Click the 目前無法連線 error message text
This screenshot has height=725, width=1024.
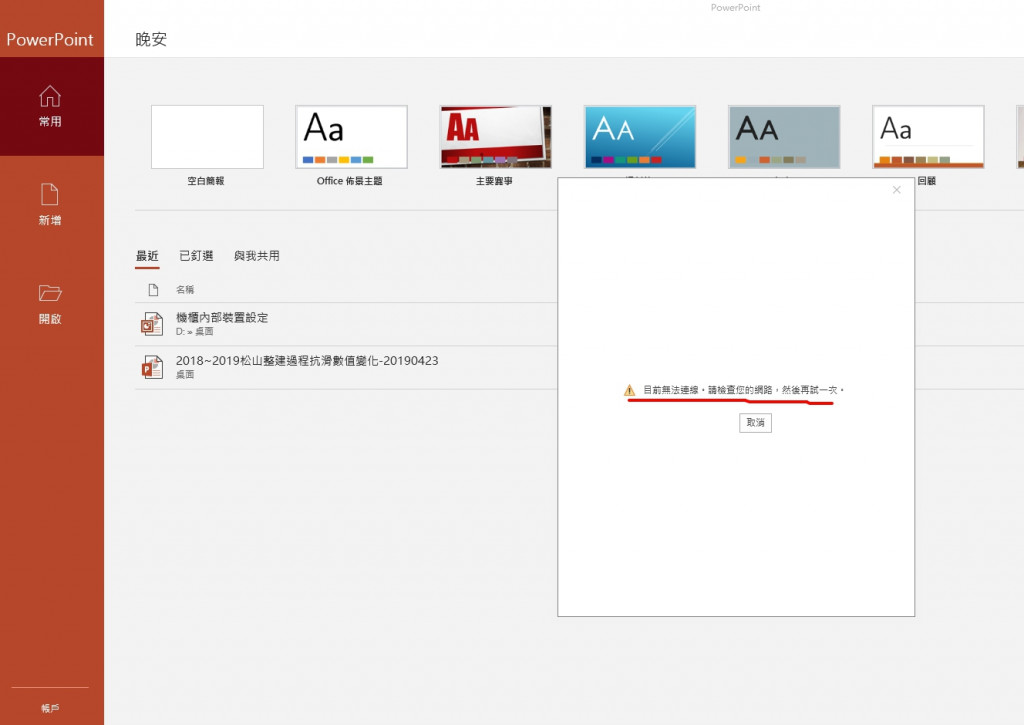pos(743,390)
